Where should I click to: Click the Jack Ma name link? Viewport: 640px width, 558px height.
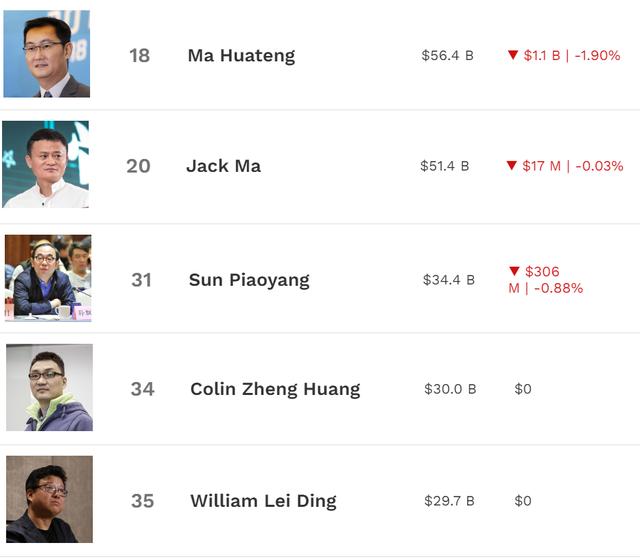(223, 165)
